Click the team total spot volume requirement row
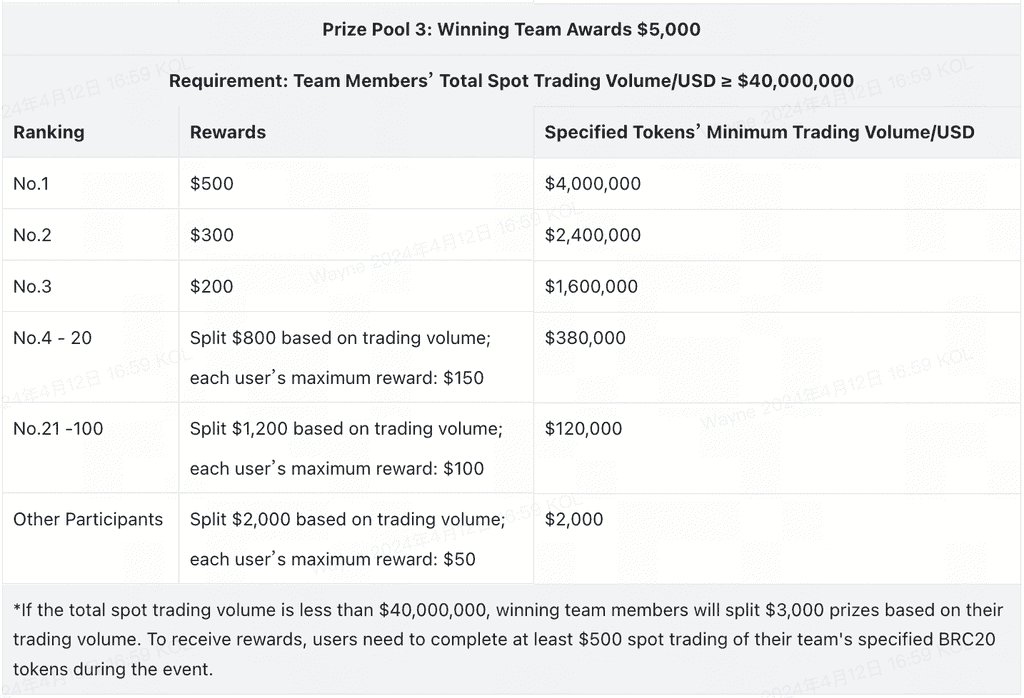This screenshot has width=1024, height=698. pyautogui.click(x=511, y=81)
